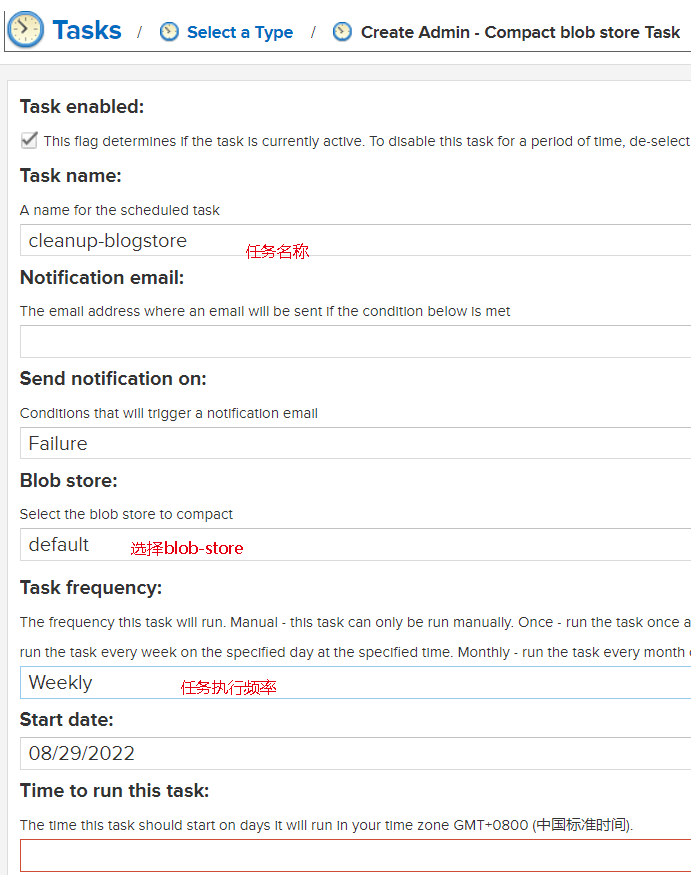Click Create Admin - Compact blob store Task title
The image size is (691, 875).
[x=520, y=32]
